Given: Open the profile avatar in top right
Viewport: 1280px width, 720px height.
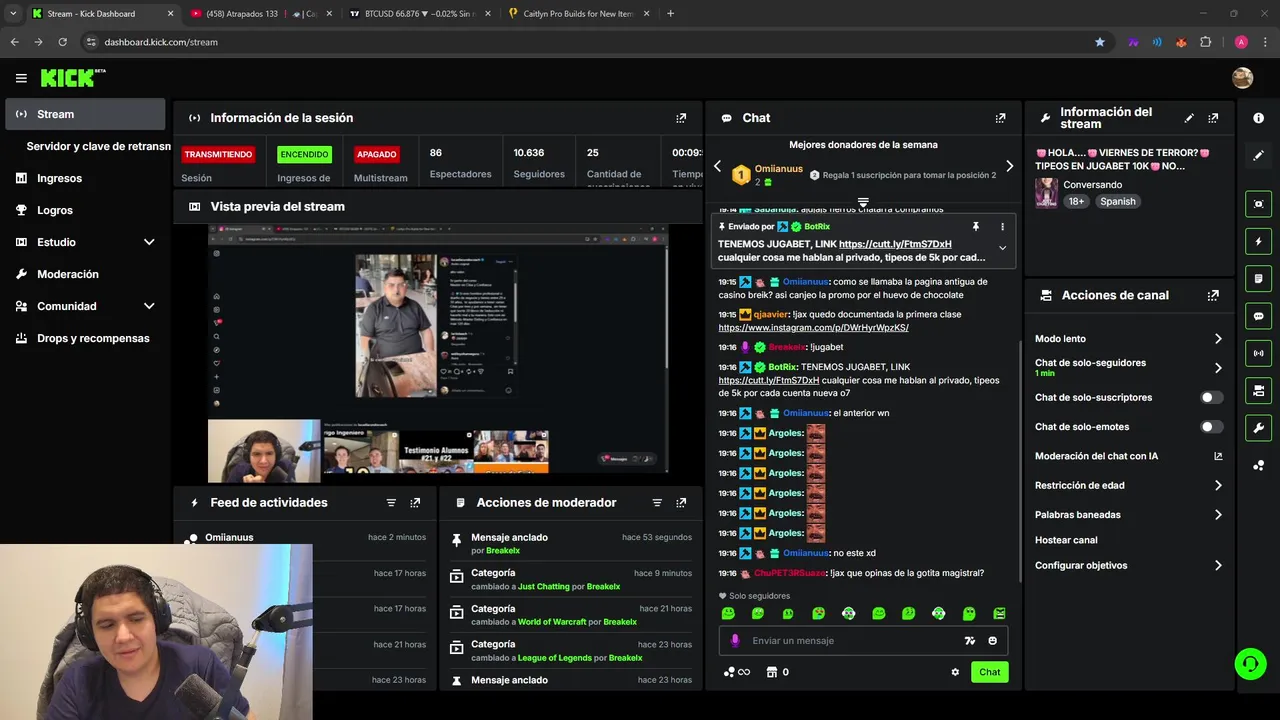Looking at the screenshot, I should (x=1242, y=78).
